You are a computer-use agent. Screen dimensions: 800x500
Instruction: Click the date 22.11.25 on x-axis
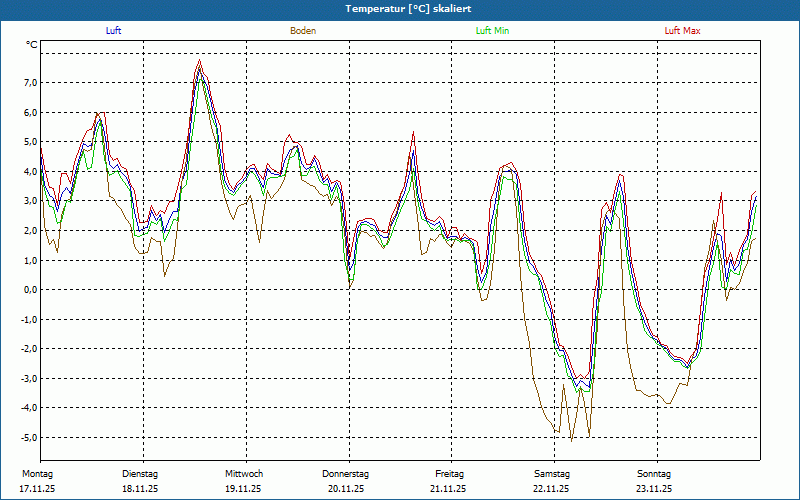(551, 489)
